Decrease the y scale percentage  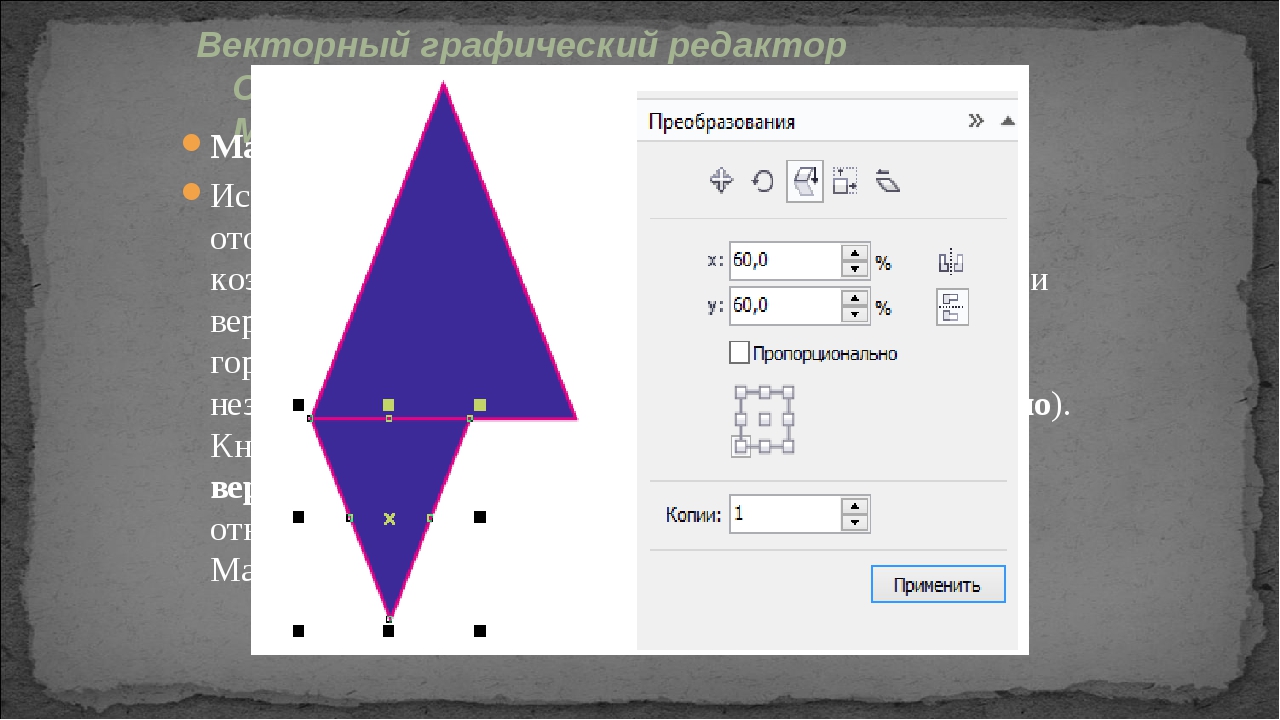point(854,314)
